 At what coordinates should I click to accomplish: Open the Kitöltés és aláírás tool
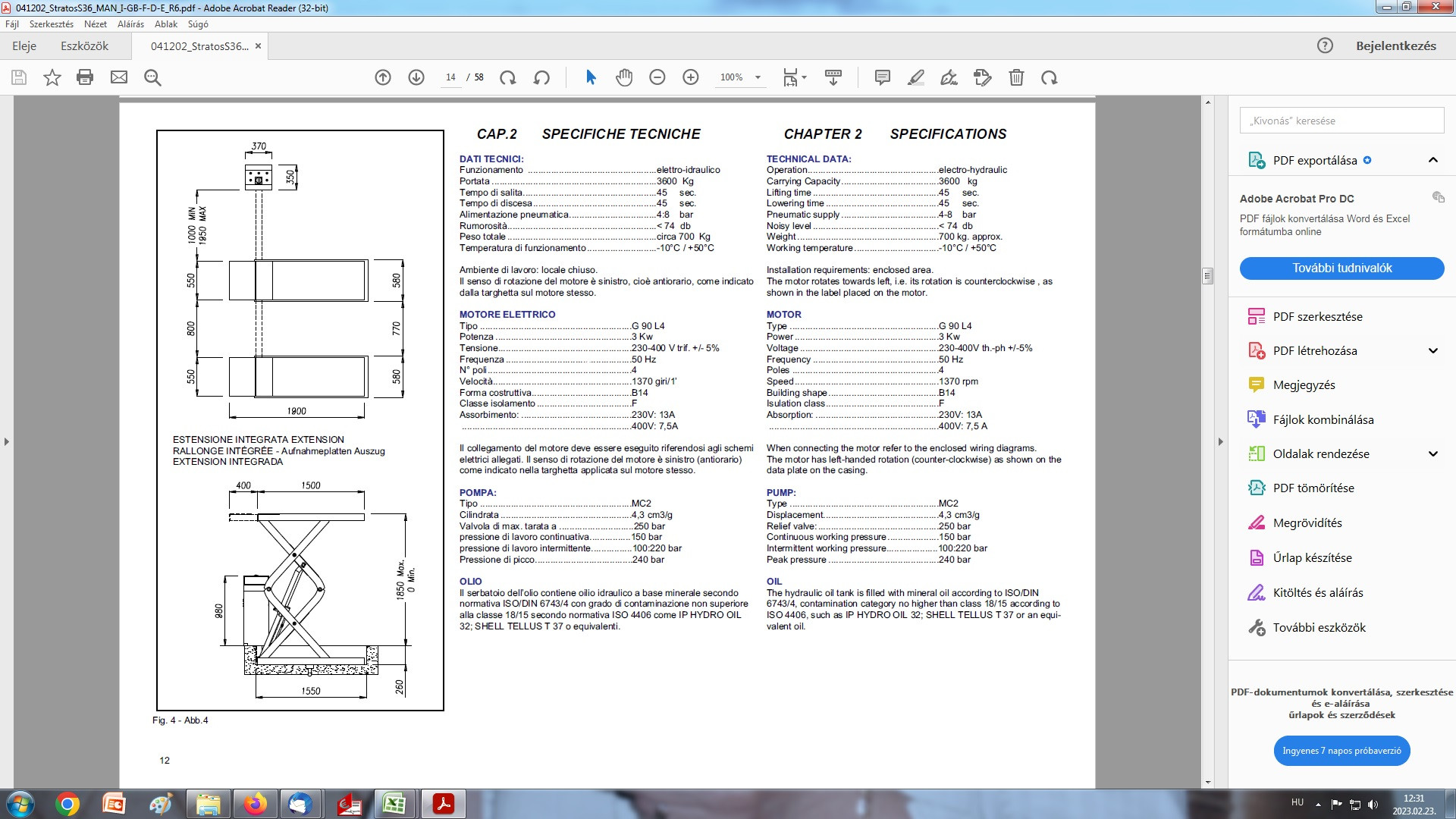[1318, 592]
